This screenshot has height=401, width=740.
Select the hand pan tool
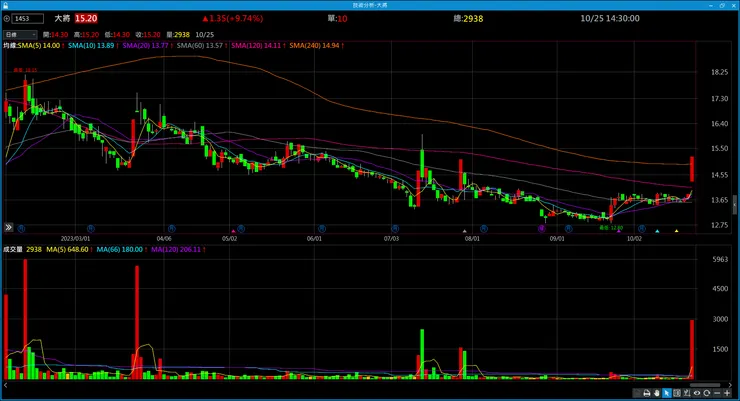(656, 393)
